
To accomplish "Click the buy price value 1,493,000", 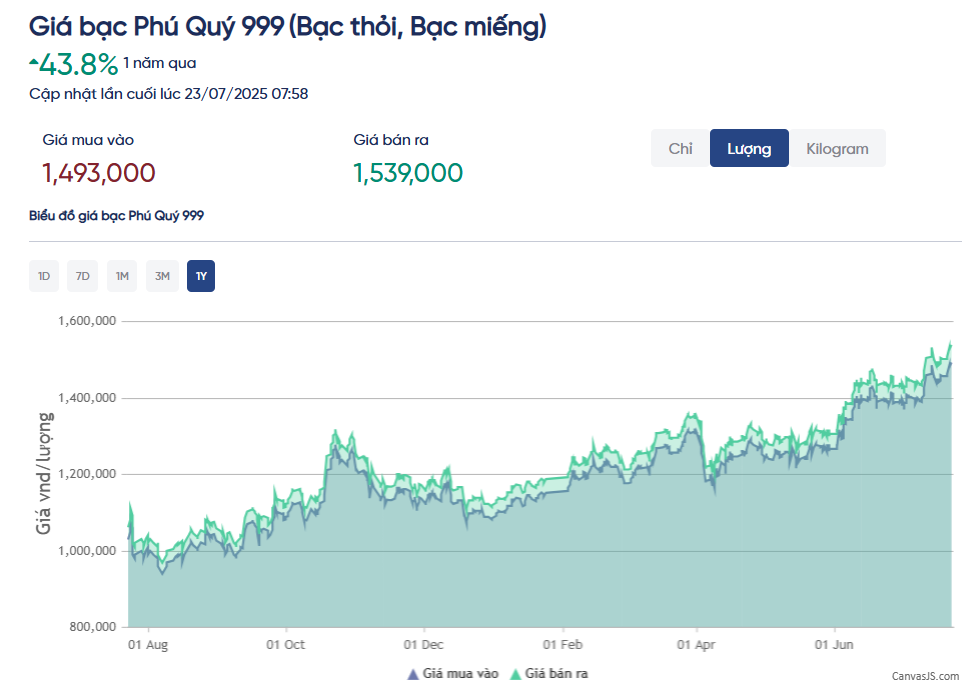I will click(99, 173).
